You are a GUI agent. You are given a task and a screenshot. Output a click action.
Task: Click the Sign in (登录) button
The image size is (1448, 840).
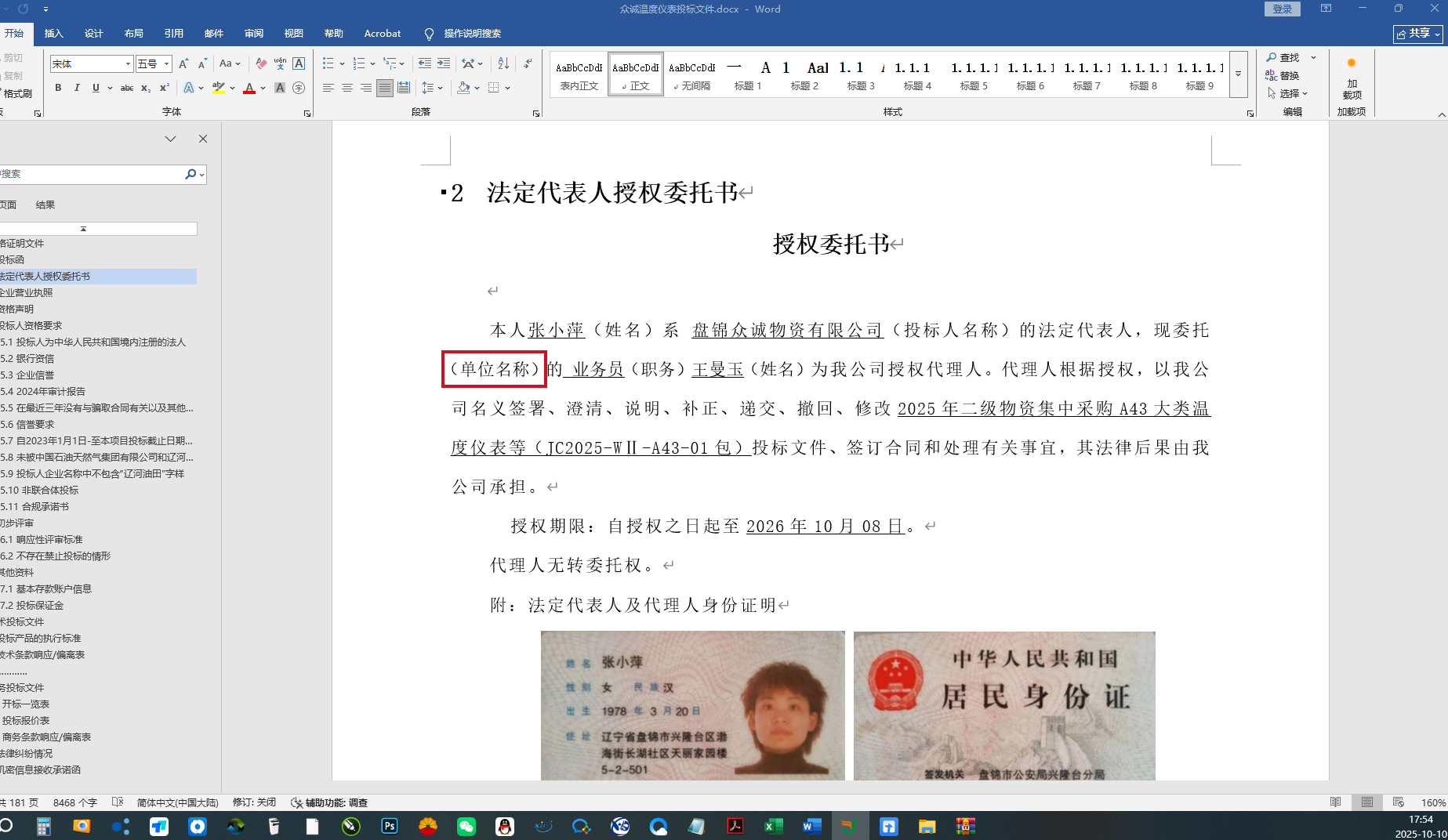(1283, 9)
